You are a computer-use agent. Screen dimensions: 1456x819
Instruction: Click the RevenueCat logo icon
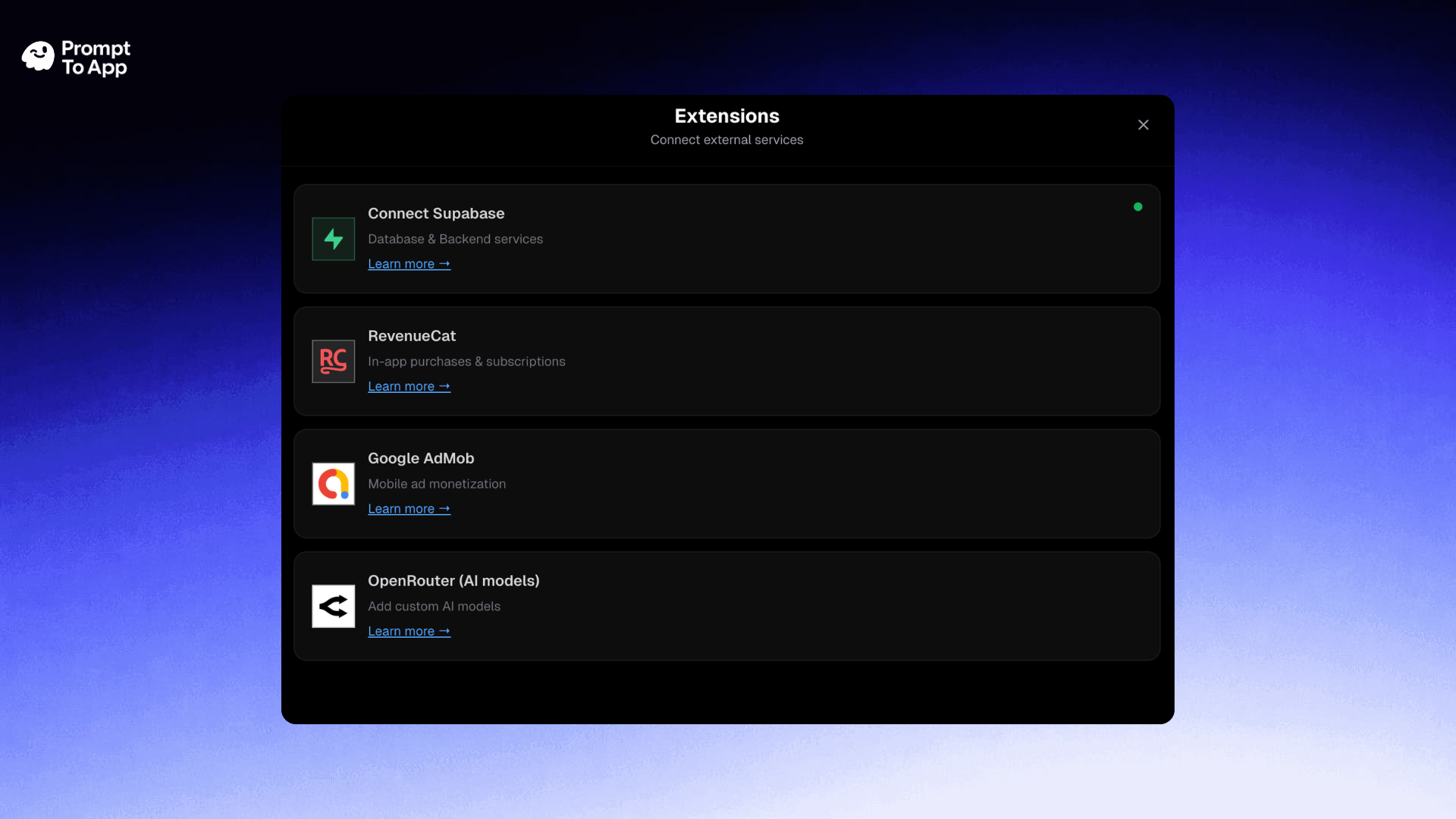tap(333, 361)
